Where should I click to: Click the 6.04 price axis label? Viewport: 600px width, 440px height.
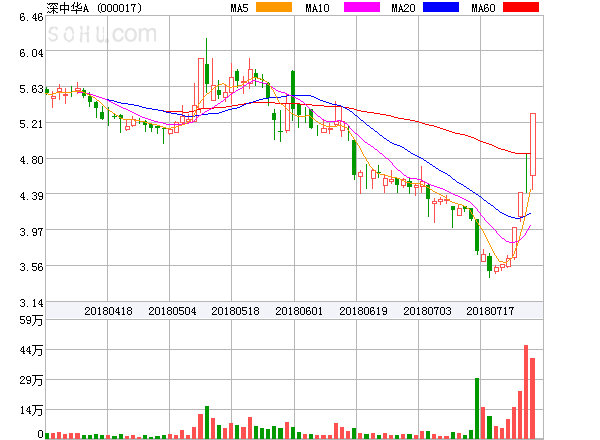pyautogui.click(x=31, y=53)
